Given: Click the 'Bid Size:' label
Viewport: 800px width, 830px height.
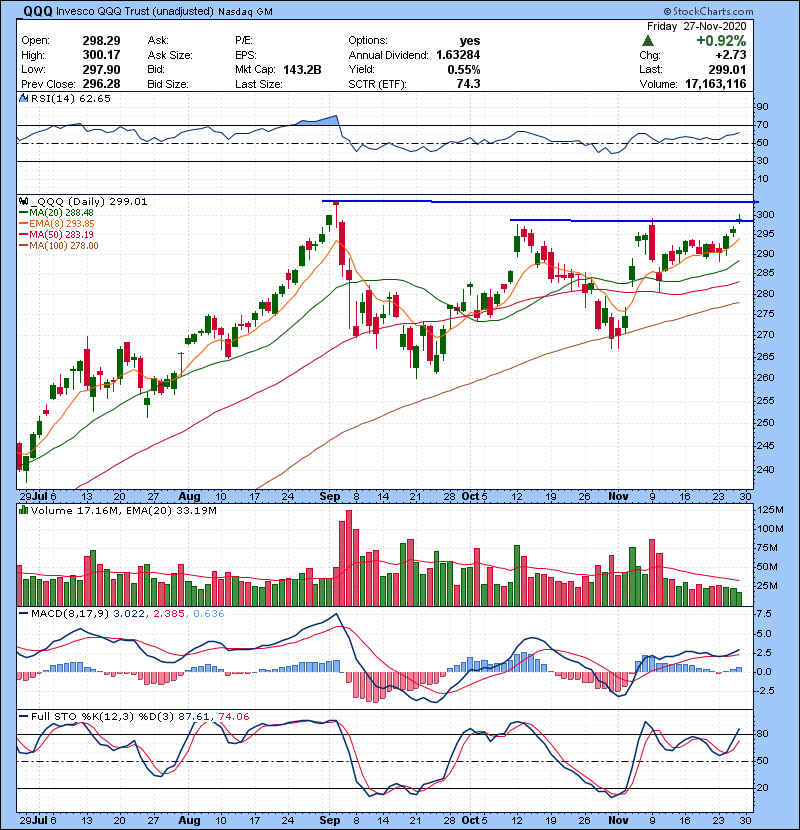Looking at the screenshot, I should 168,84.
